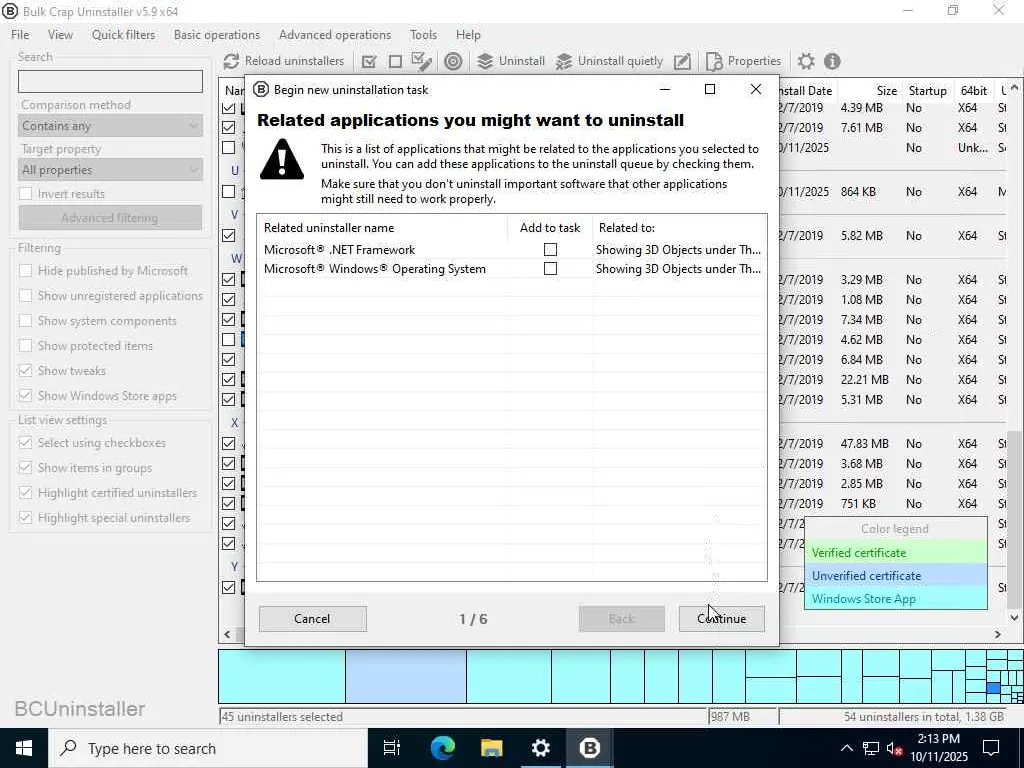Screen dimensions: 1024x768
Task: Cancel the uninstallation task dialog
Action: (312, 618)
